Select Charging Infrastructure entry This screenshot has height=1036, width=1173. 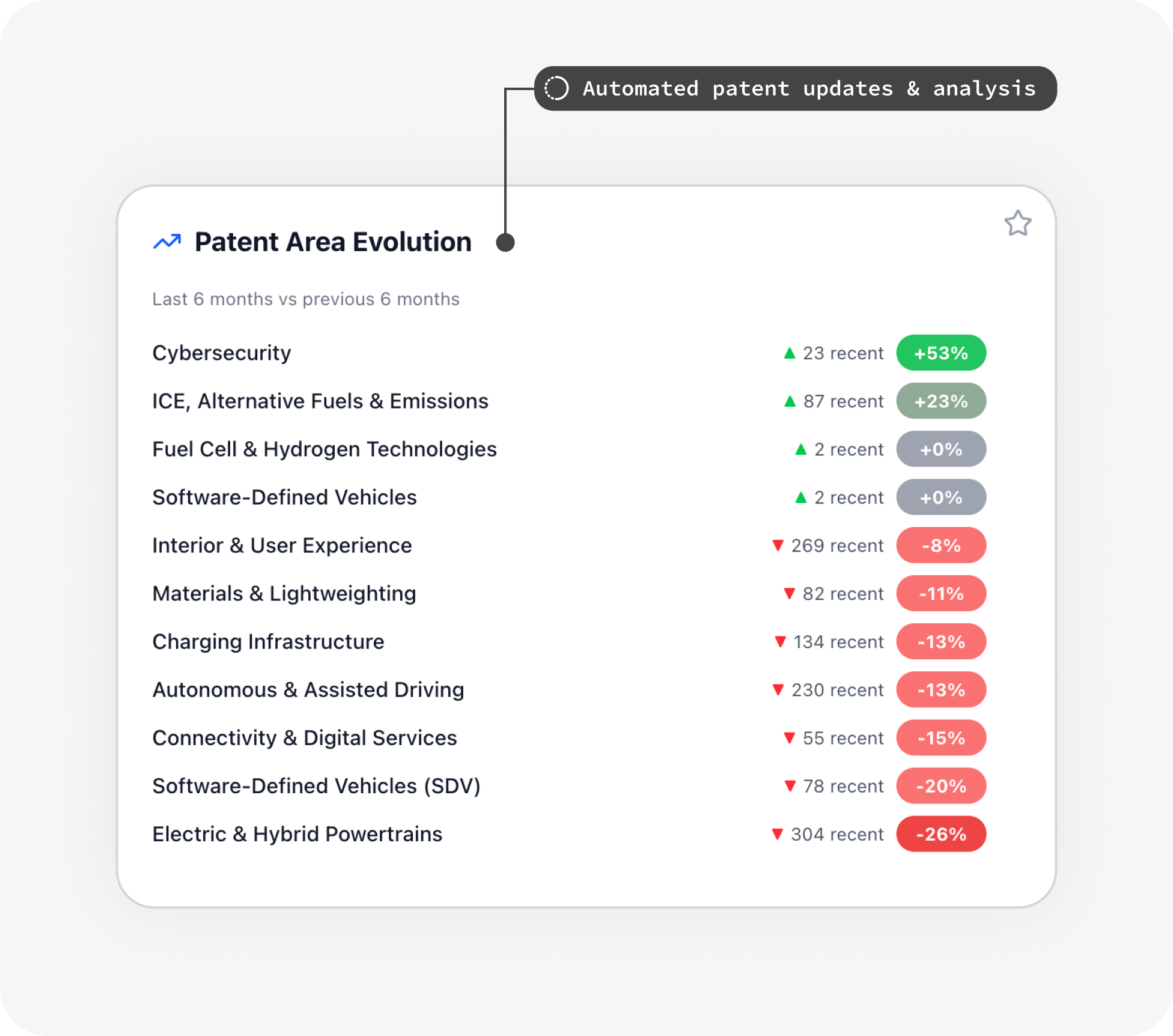point(268,642)
